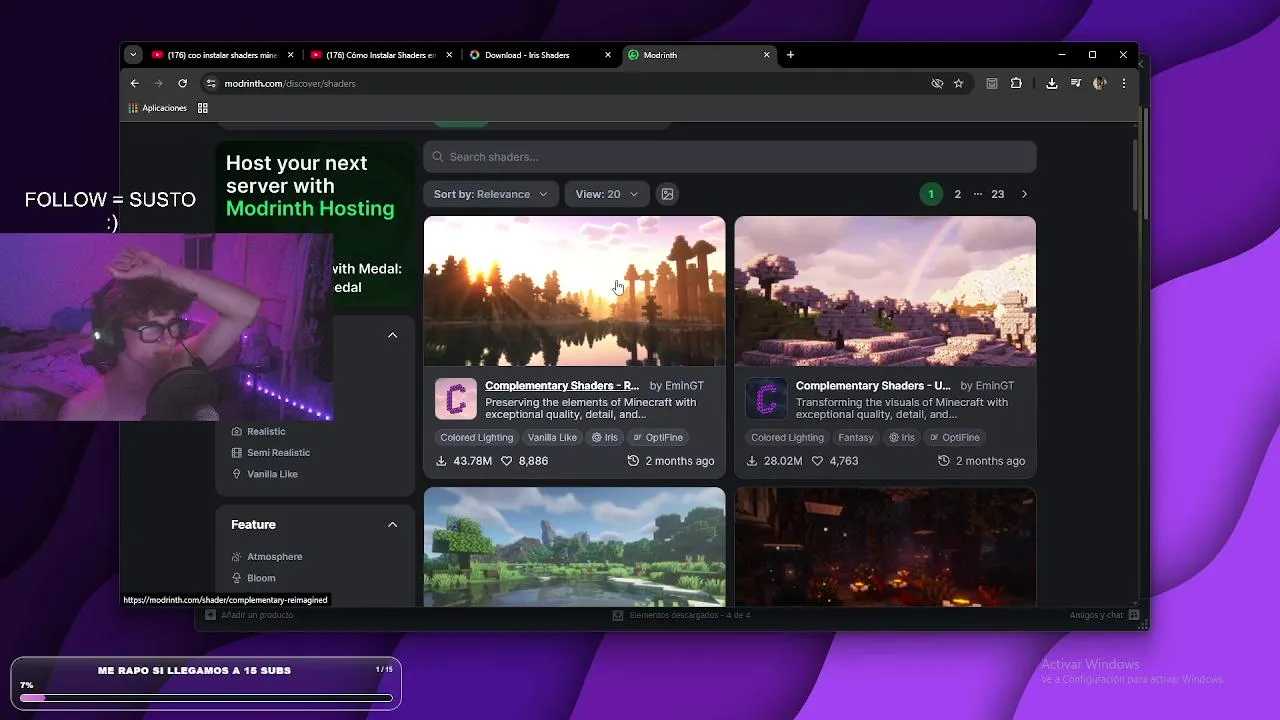Collapse the filter section above Realistic
This screenshot has width=1280, height=720.
click(392, 335)
